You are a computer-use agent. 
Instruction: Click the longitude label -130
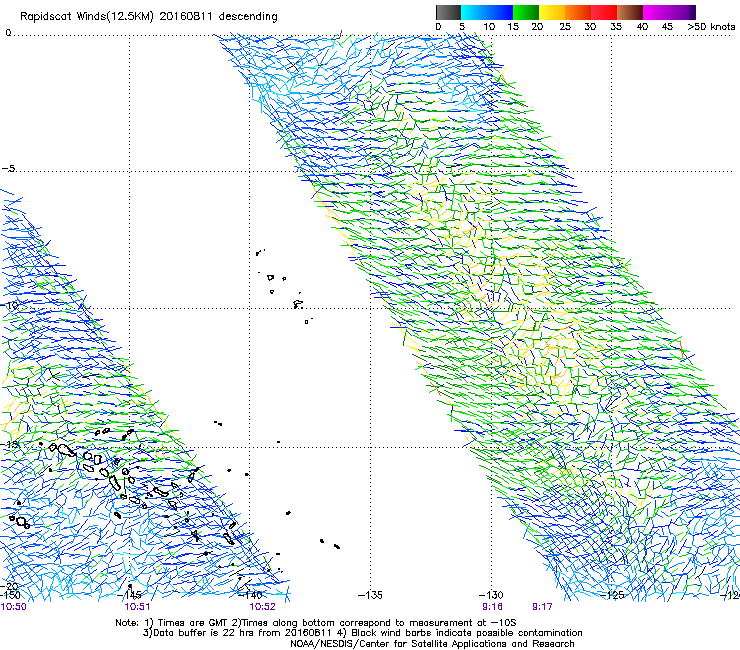pyautogui.click(x=491, y=595)
